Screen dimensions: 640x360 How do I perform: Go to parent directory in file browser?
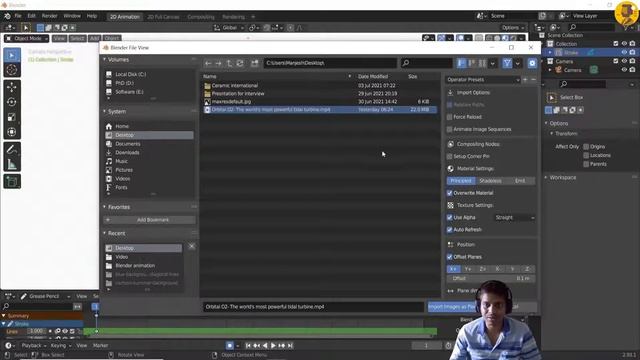click(229, 63)
